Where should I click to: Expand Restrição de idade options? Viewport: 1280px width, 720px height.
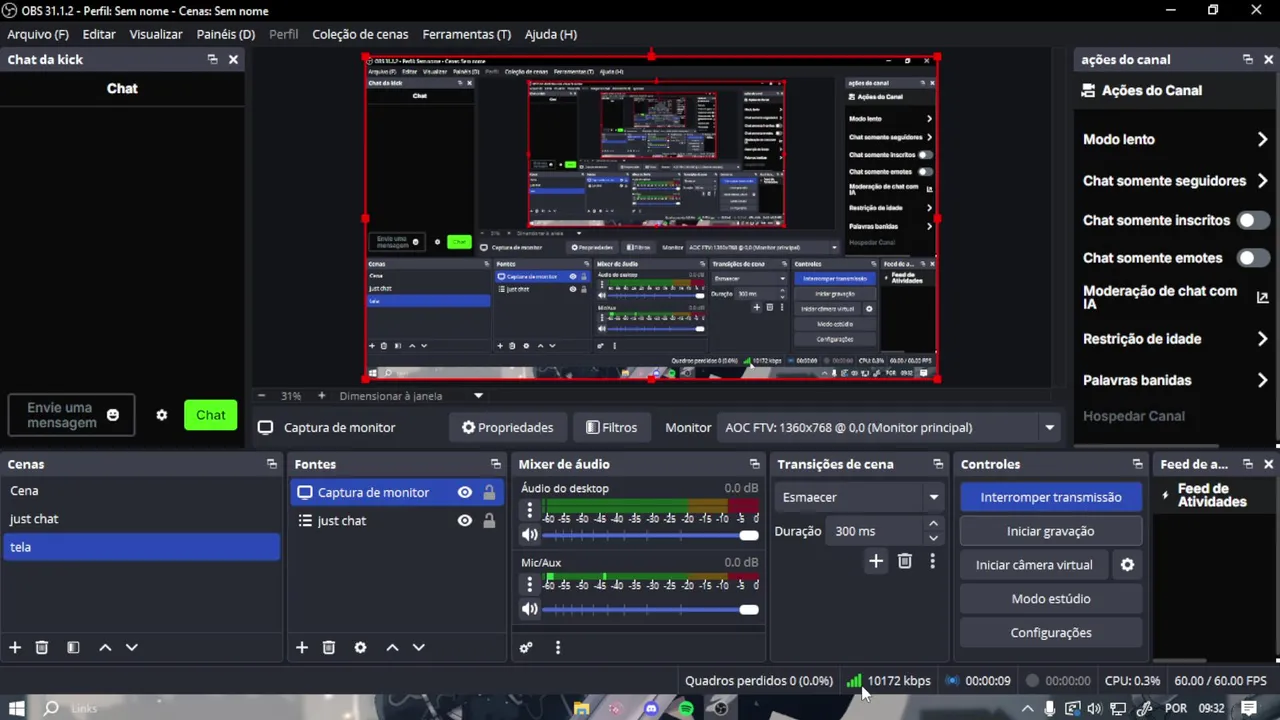(1262, 339)
